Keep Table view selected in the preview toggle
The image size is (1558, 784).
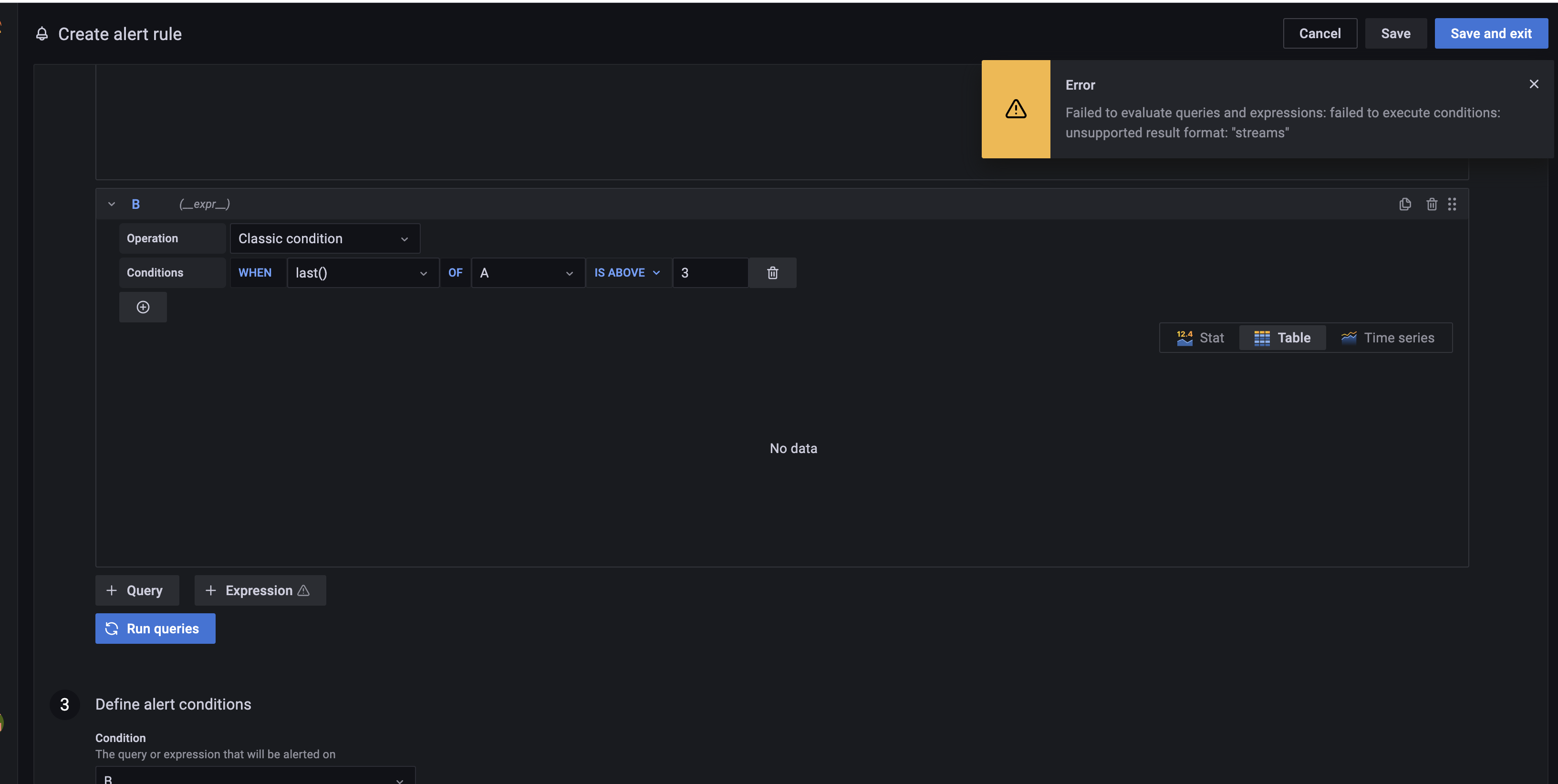click(1282, 337)
